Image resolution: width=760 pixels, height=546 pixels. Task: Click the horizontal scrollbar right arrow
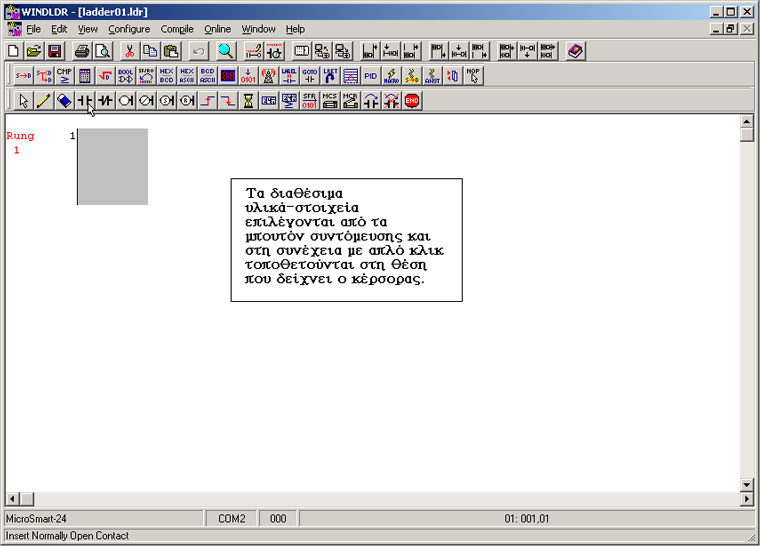click(x=731, y=499)
